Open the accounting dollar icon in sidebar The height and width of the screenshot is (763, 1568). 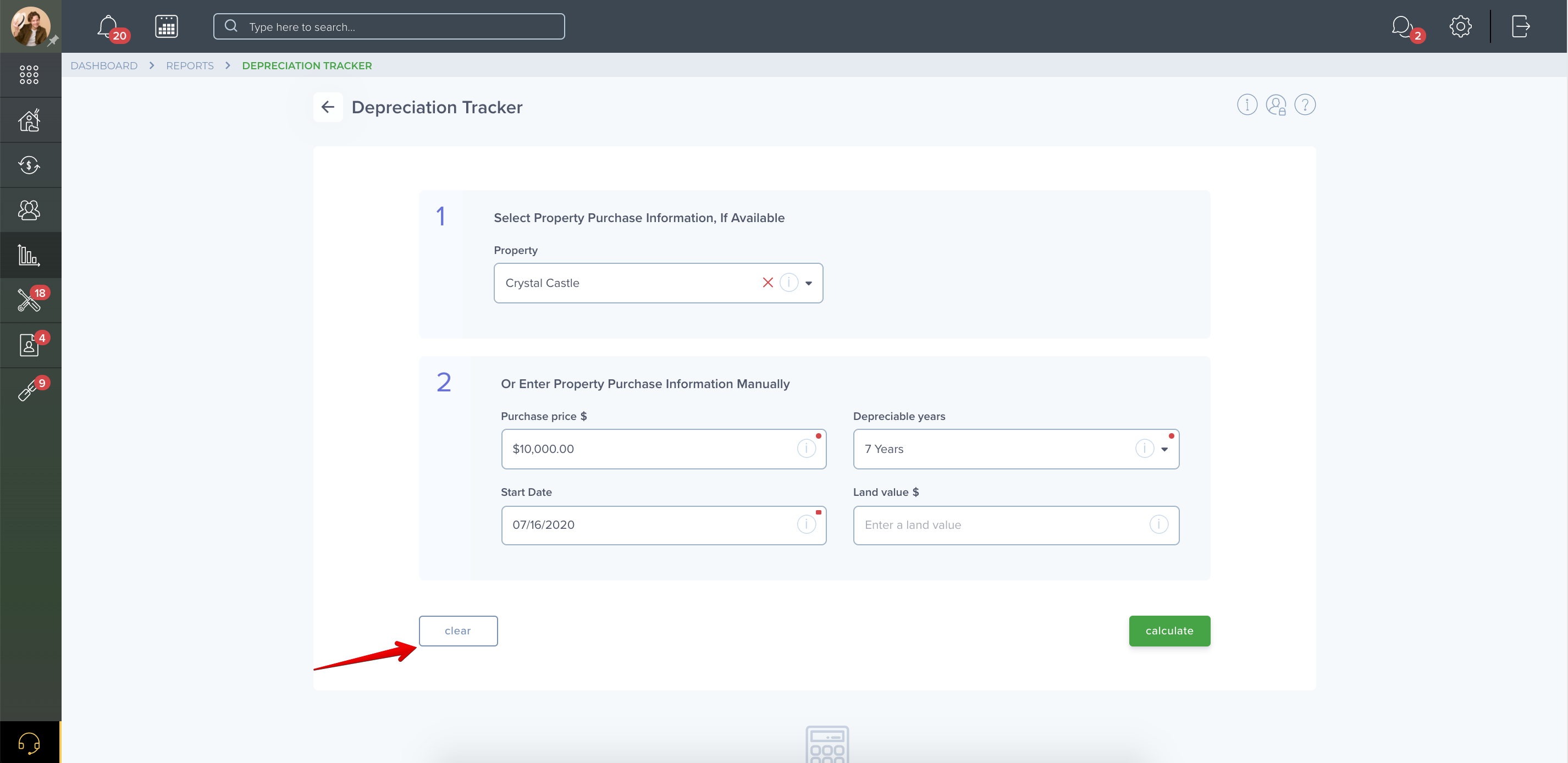coord(29,165)
